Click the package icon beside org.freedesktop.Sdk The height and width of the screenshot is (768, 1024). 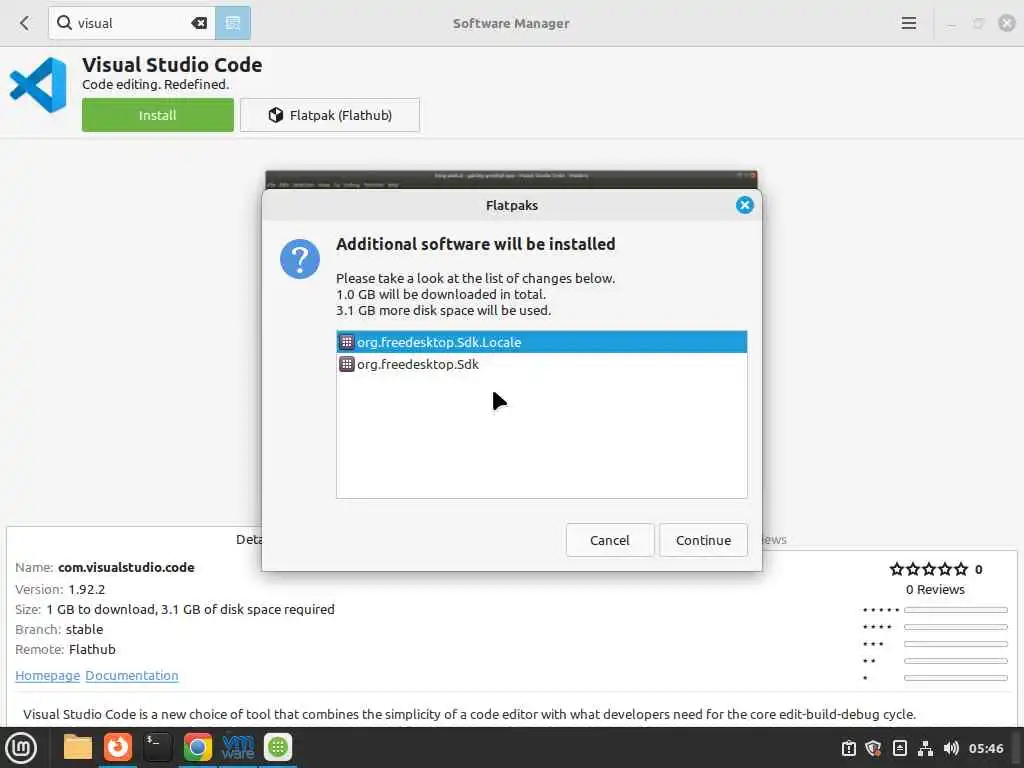(347, 364)
